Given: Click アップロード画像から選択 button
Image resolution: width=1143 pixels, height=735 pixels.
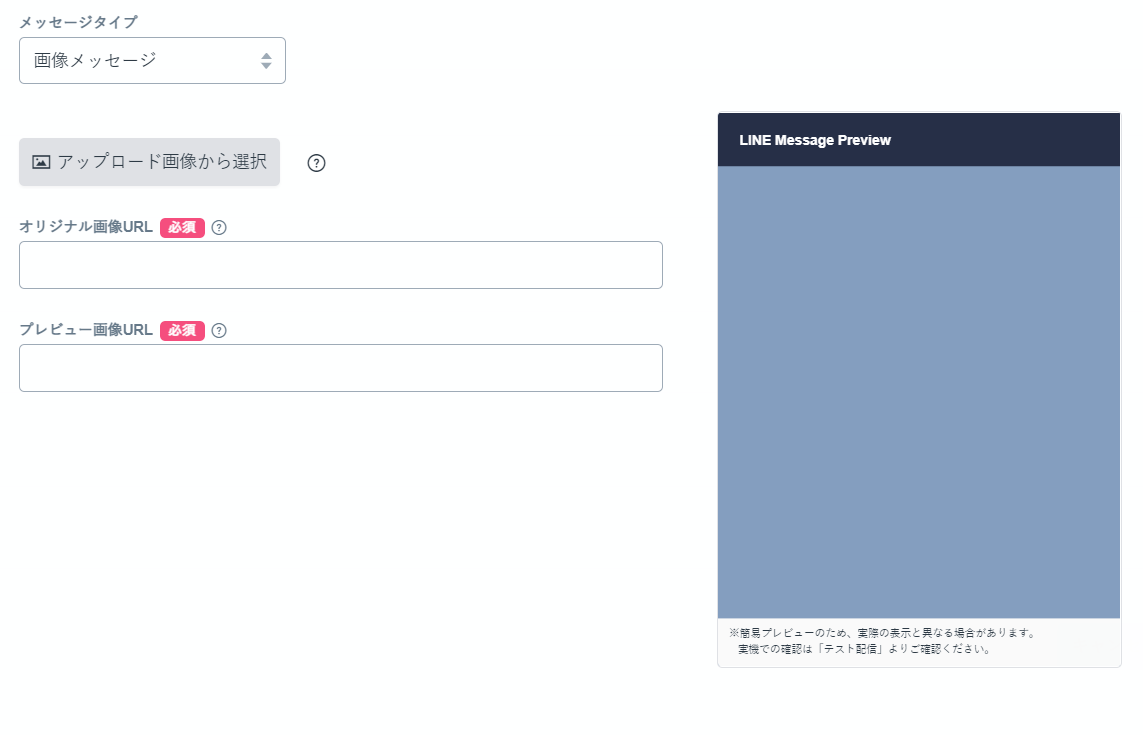Looking at the screenshot, I should (x=149, y=162).
